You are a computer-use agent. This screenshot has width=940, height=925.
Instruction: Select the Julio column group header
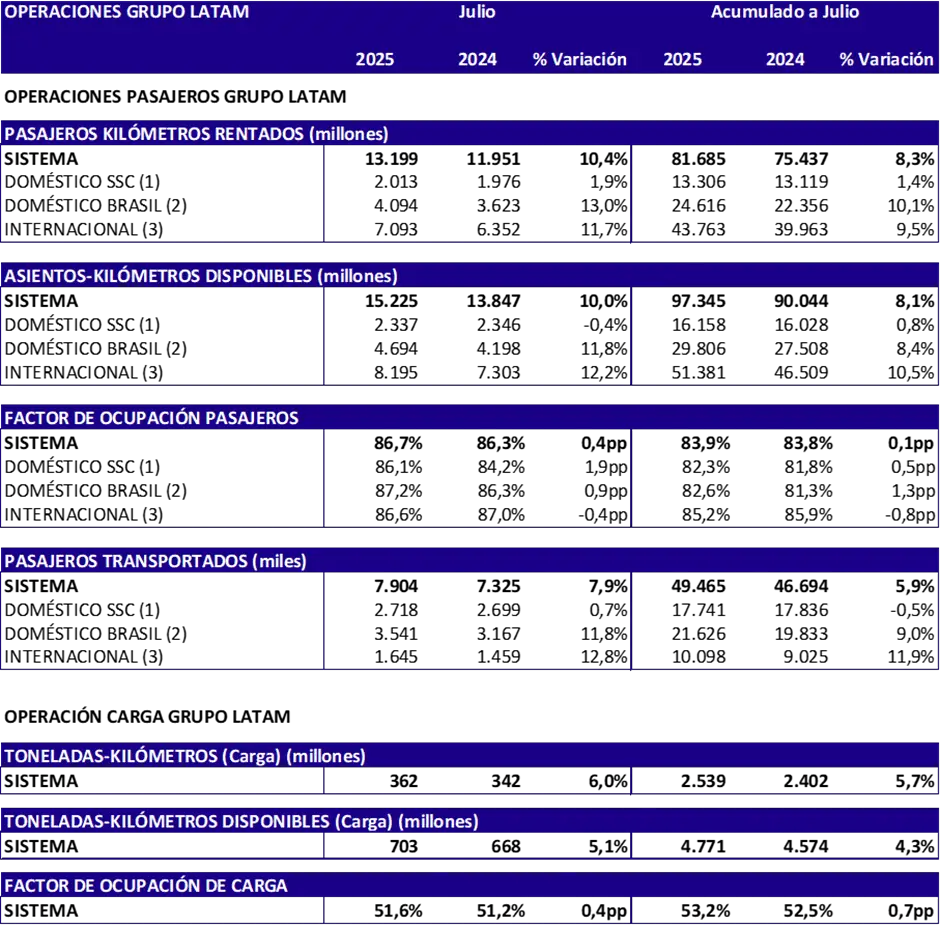click(477, 12)
